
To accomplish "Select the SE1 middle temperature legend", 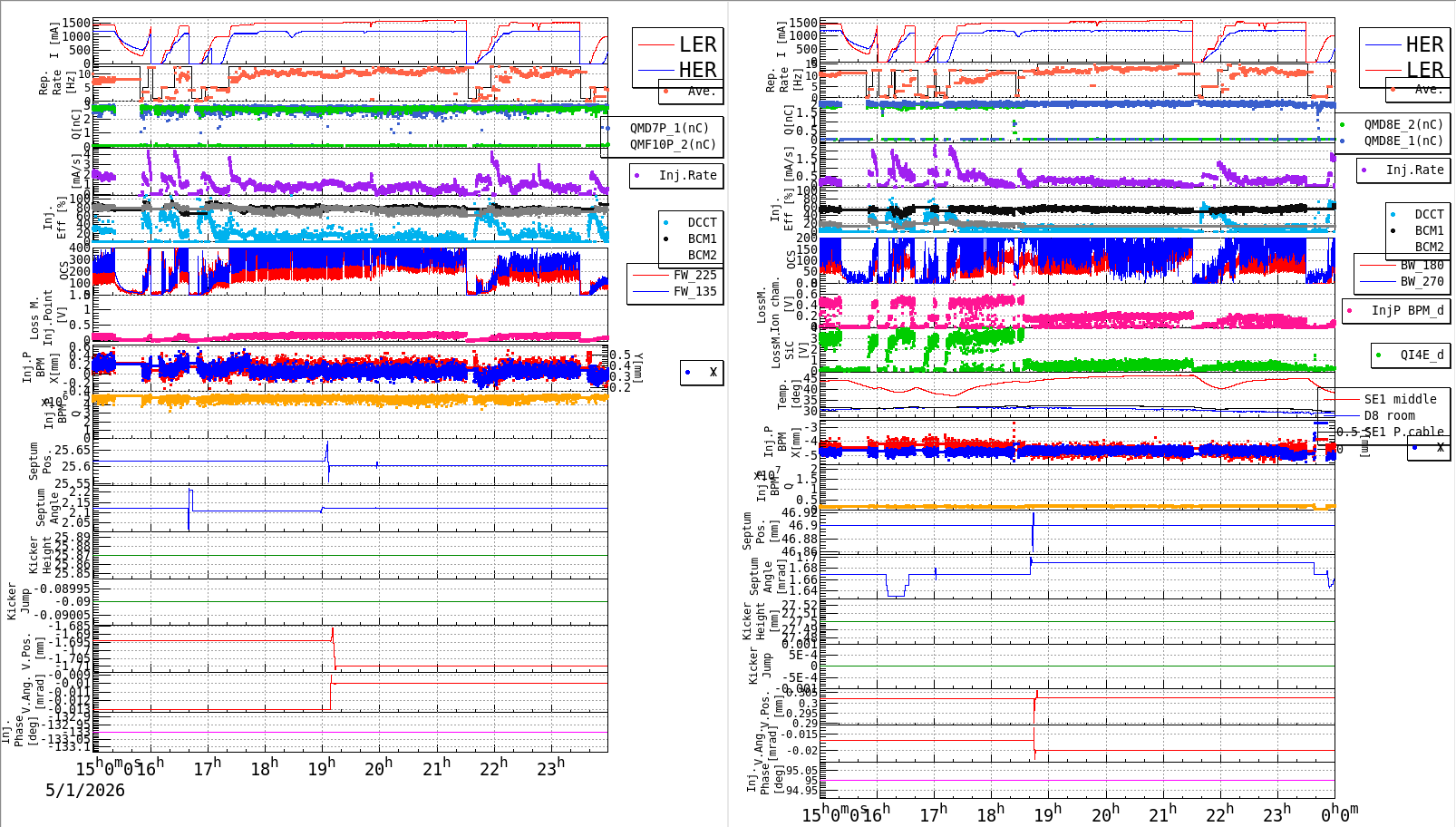I will (1381, 399).
